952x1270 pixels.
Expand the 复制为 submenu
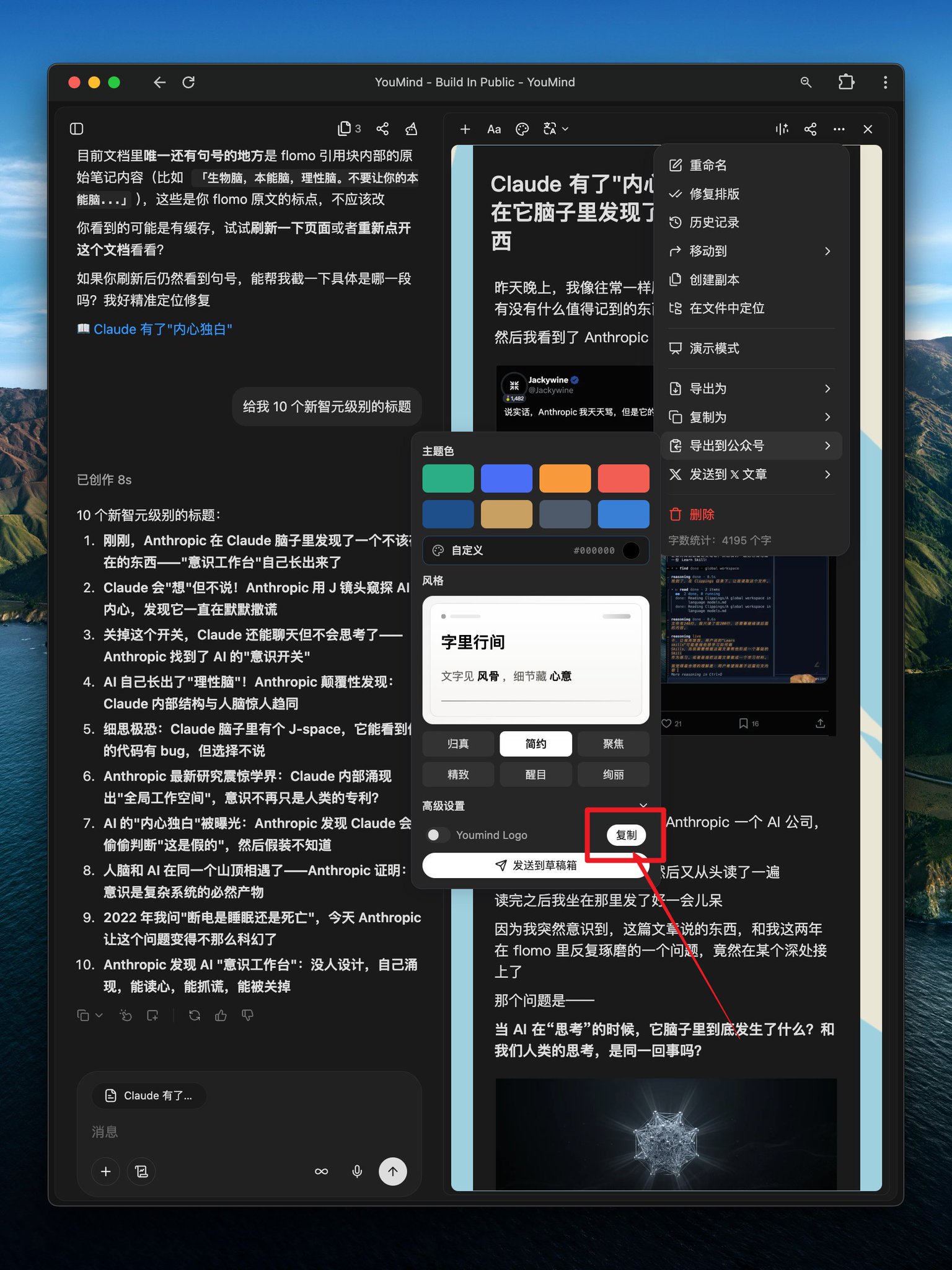point(751,417)
